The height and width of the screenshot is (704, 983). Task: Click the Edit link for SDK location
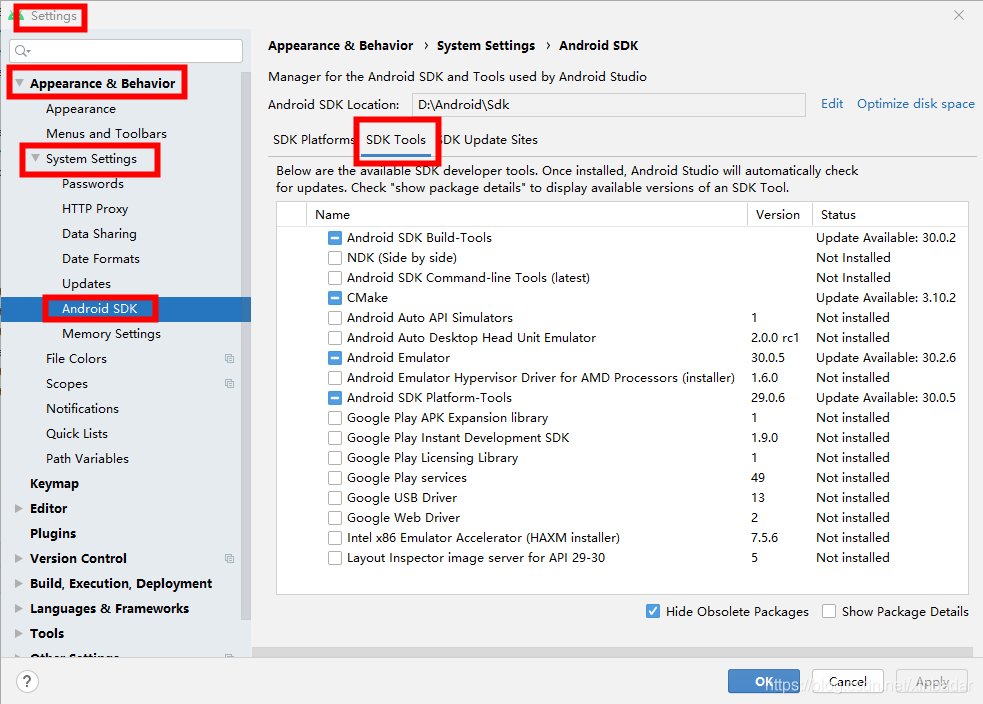[832, 104]
